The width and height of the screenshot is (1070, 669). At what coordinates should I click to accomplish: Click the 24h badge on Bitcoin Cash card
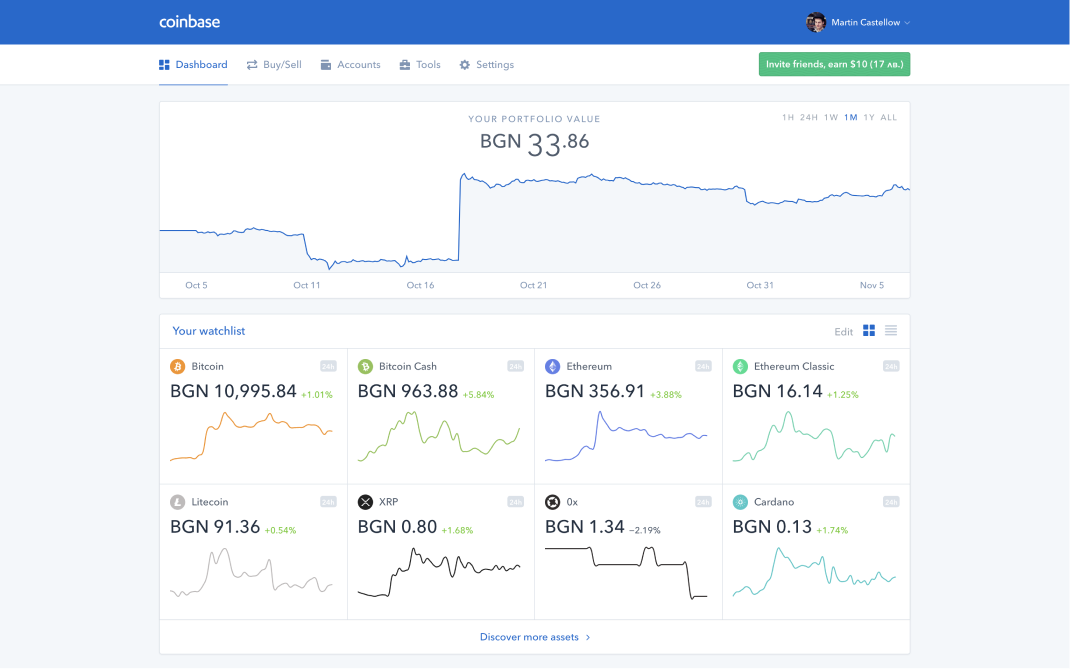pyautogui.click(x=515, y=367)
